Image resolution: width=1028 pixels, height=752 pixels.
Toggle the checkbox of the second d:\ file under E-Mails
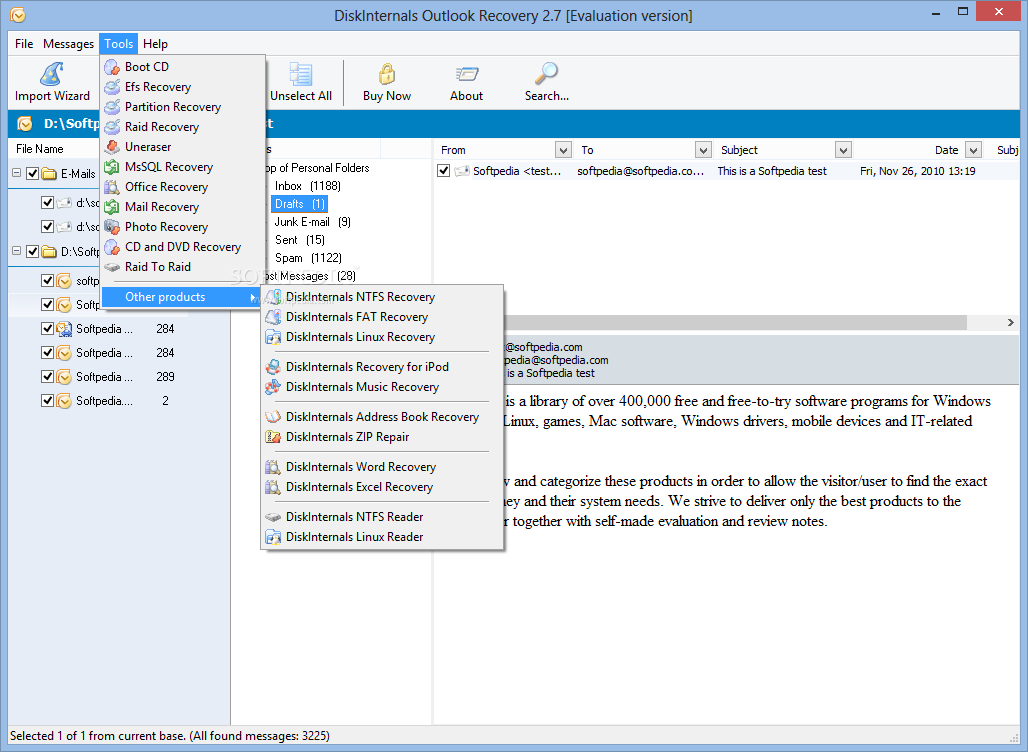pyautogui.click(x=47, y=226)
